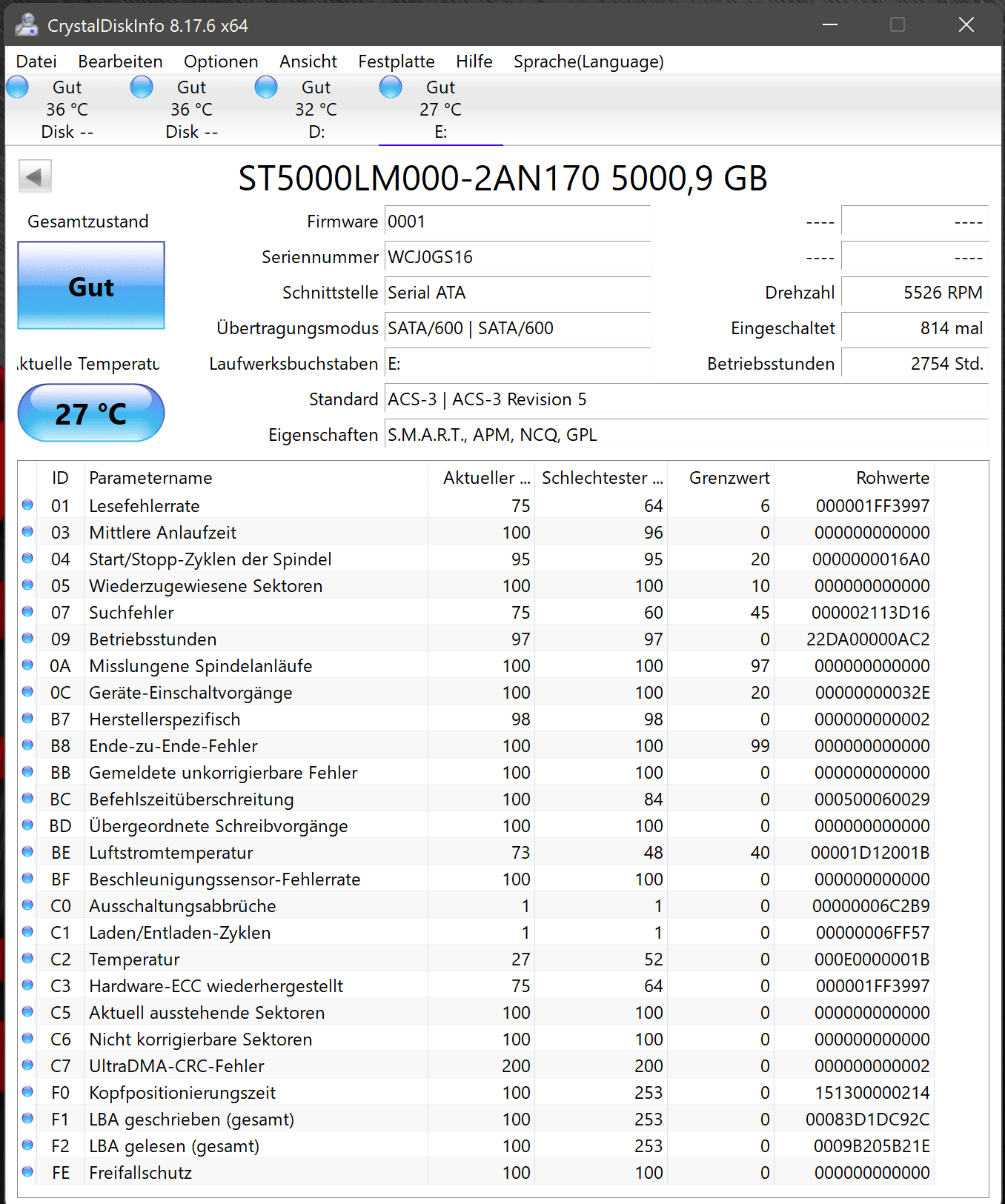Click the Schnittstelle field Serial ATA
The width and height of the screenshot is (1005, 1204).
pyautogui.click(x=517, y=293)
